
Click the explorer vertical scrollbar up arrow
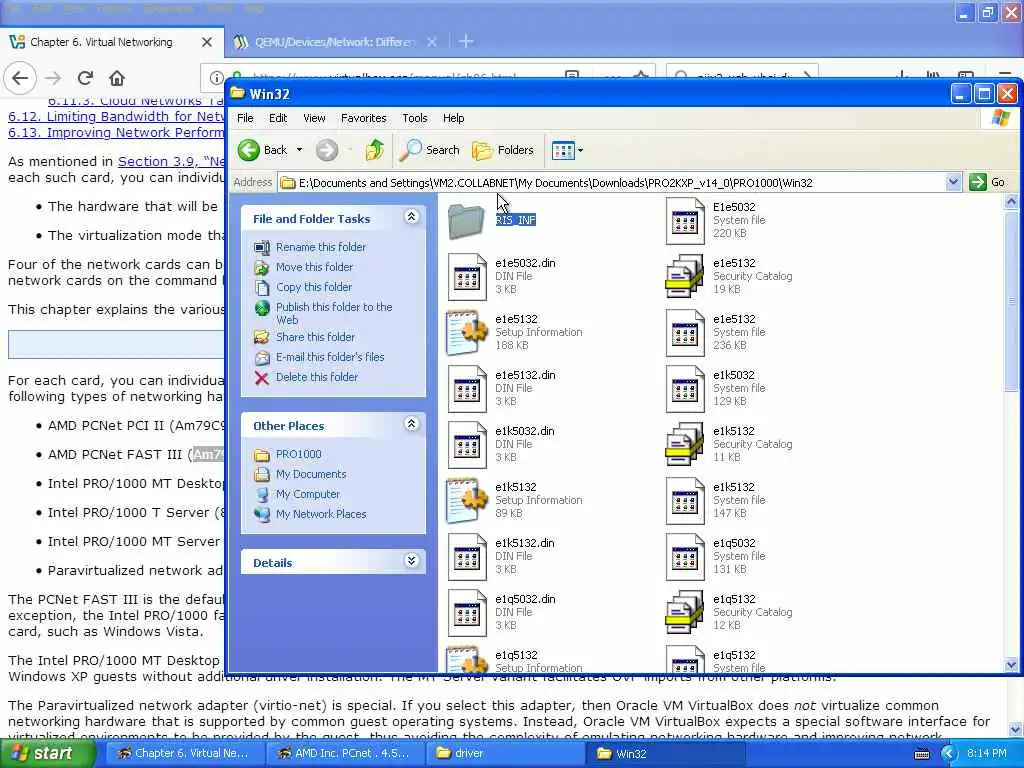pyautogui.click(x=1011, y=202)
